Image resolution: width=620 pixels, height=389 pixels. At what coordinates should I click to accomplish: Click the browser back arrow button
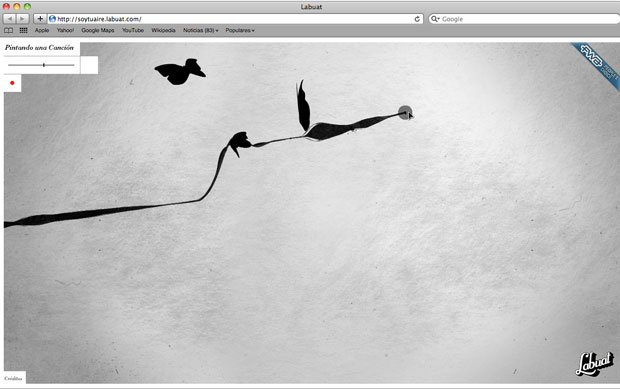[x=9, y=19]
